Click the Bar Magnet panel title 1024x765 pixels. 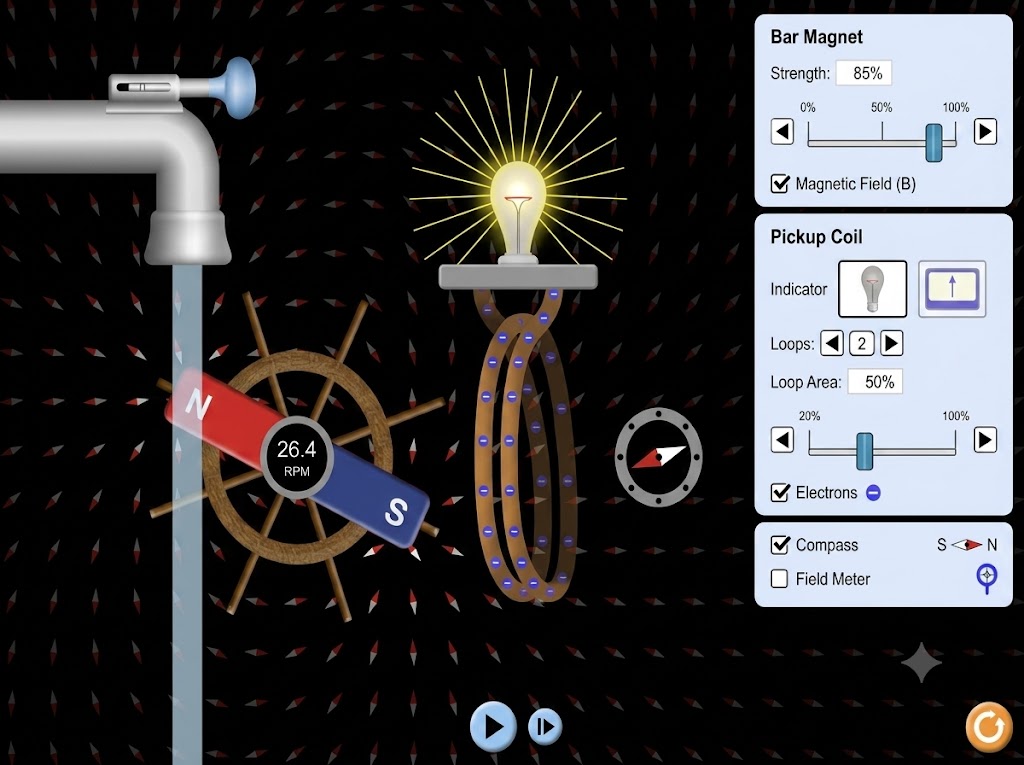816,37
